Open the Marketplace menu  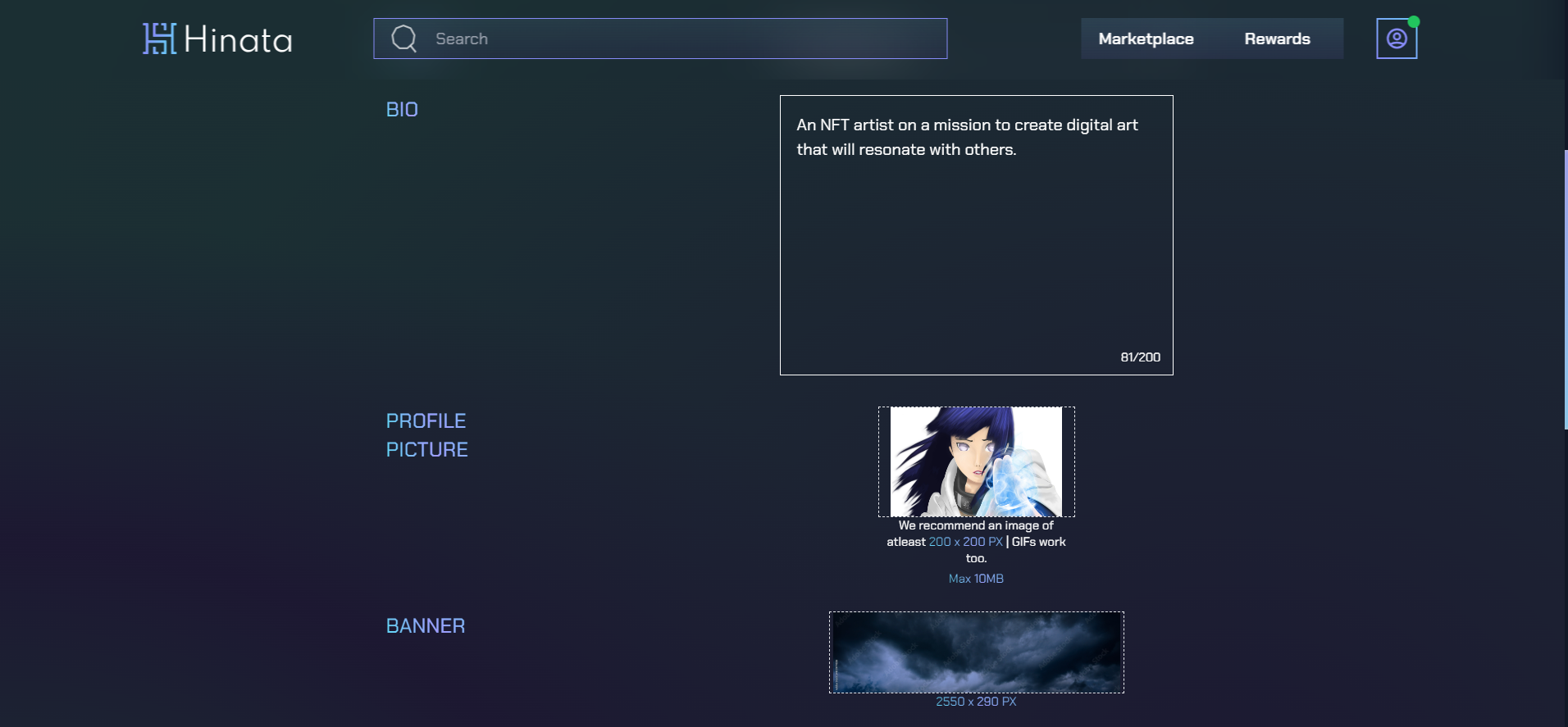[x=1146, y=39]
